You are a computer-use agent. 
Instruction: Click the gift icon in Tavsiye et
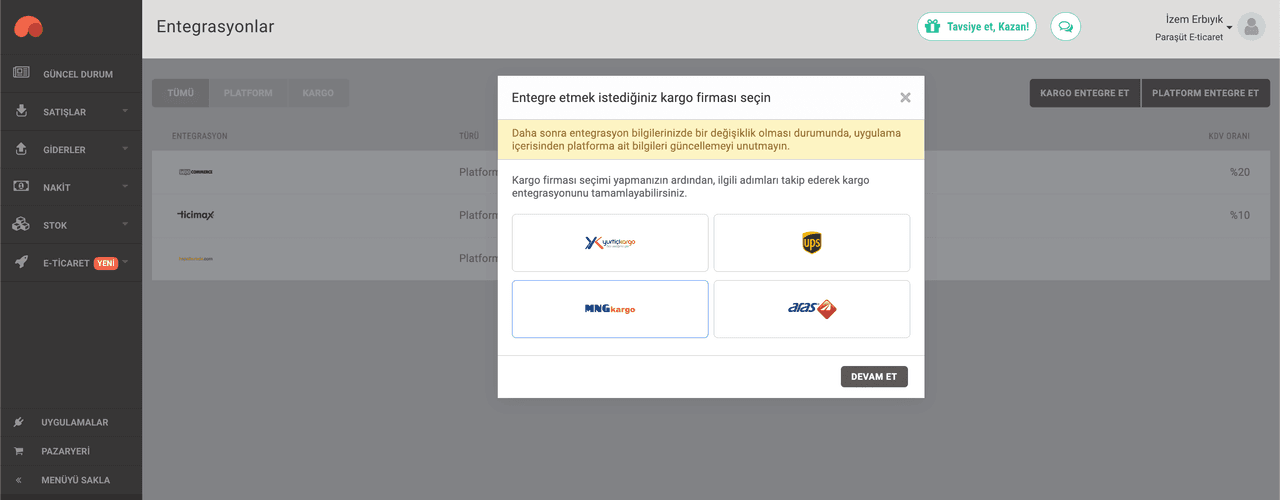pyautogui.click(x=932, y=27)
